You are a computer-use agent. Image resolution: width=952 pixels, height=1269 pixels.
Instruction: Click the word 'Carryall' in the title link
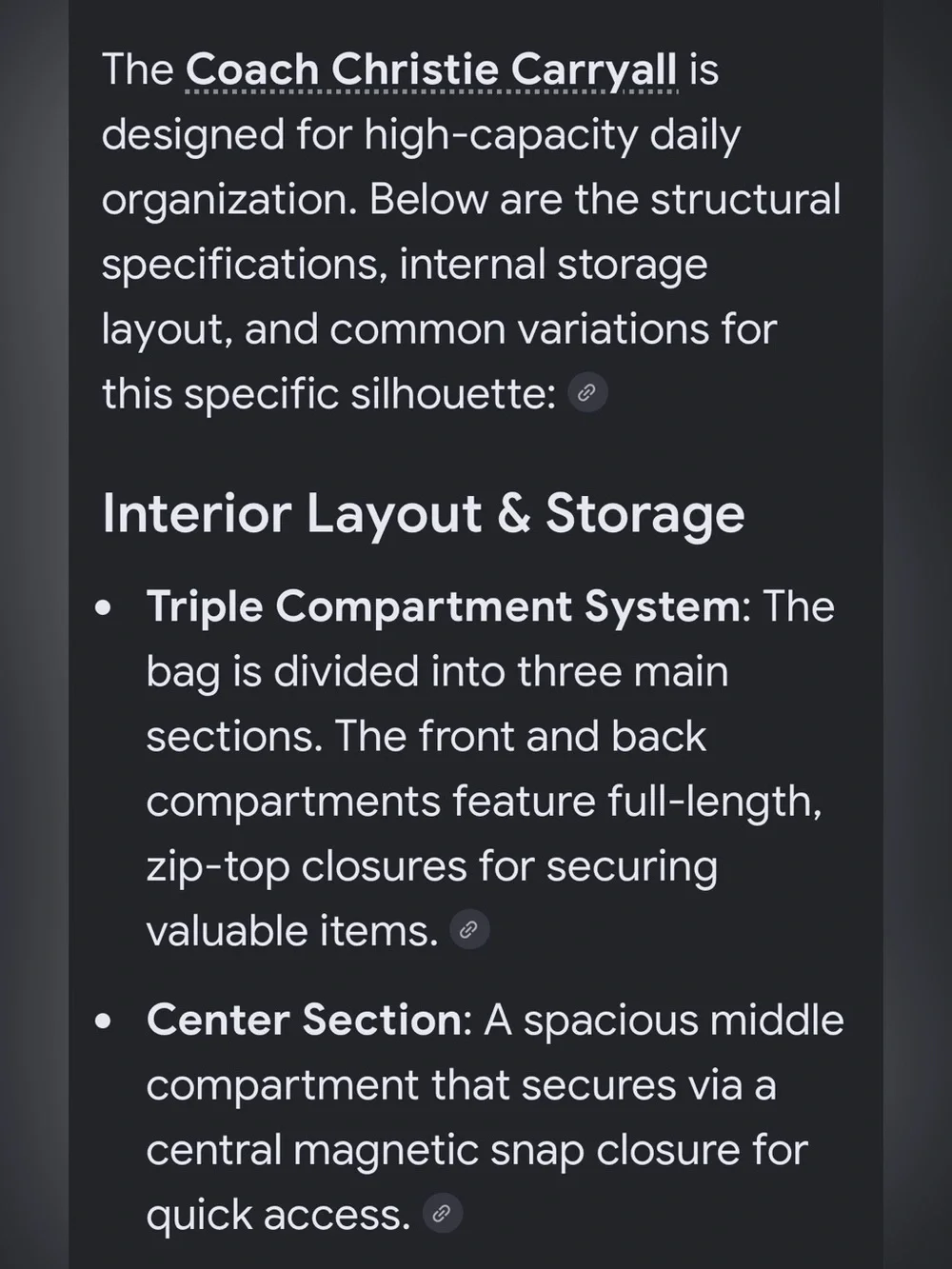(x=594, y=70)
